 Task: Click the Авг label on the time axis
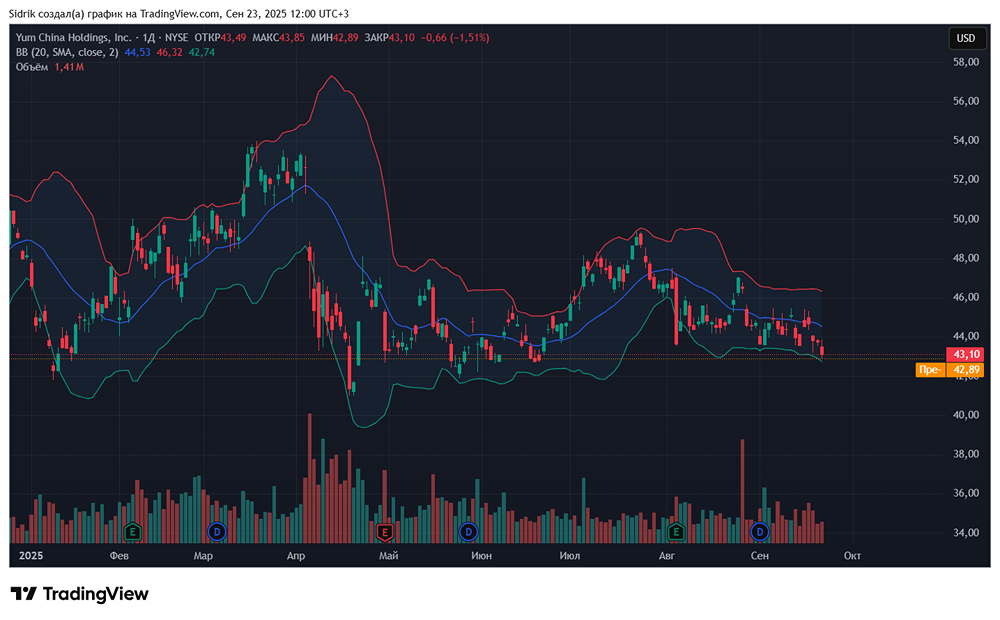(x=666, y=556)
